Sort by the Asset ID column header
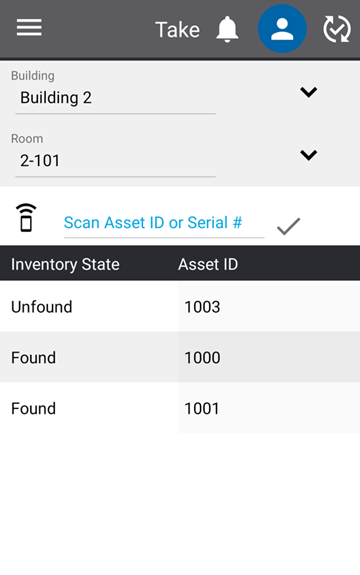The height and width of the screenshot is (575, 360). coord(208,264)
